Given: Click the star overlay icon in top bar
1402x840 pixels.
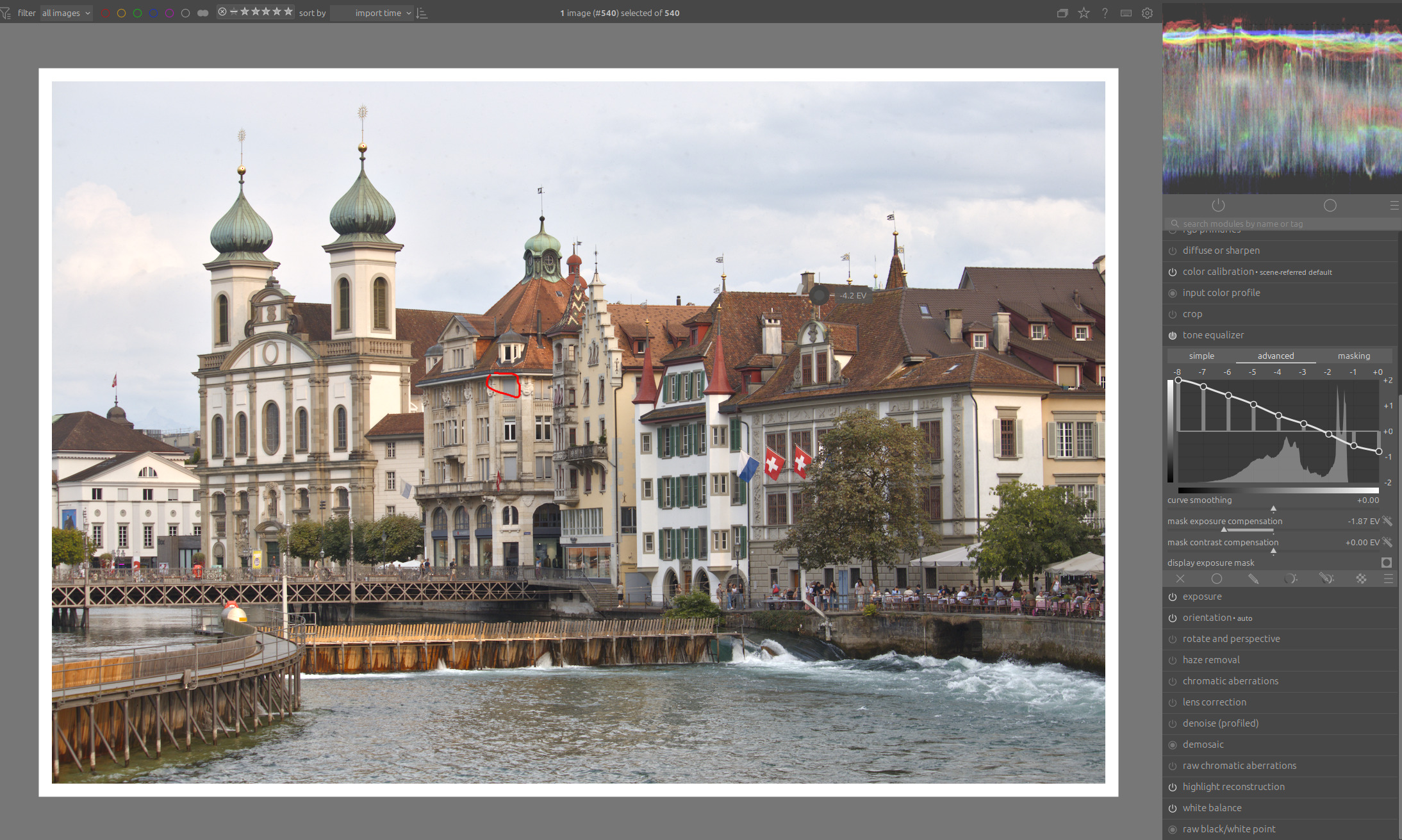Looking at the screenshot, I should click(x=1084, y=13).
